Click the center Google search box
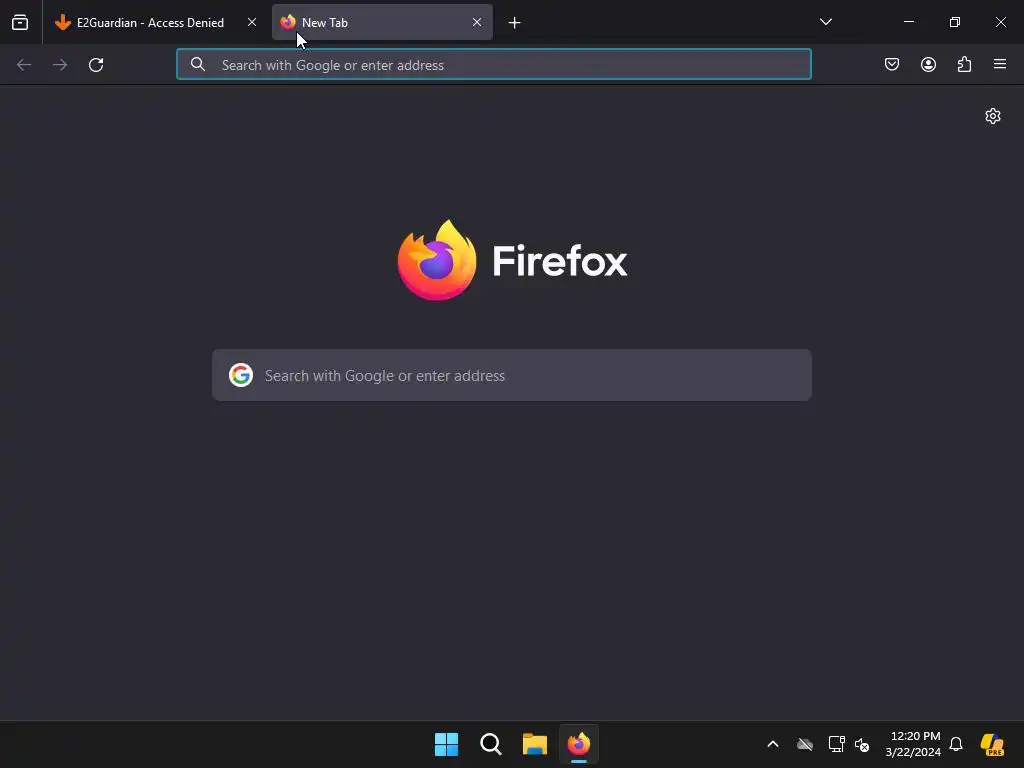The width and height of the screenshot is (1024, 768). [x=512, y=376]
